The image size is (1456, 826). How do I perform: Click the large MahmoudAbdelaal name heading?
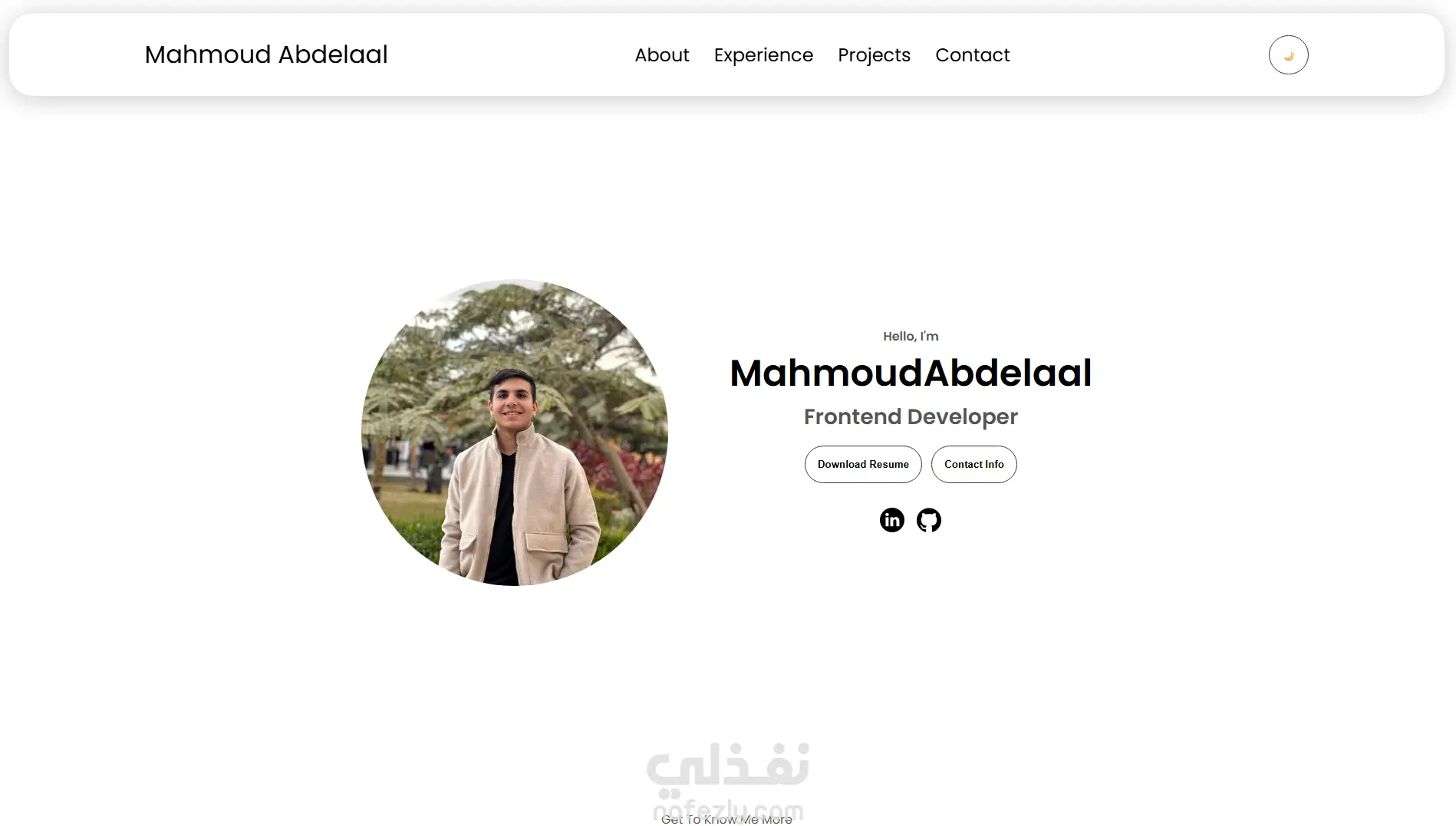click(911, 373)
